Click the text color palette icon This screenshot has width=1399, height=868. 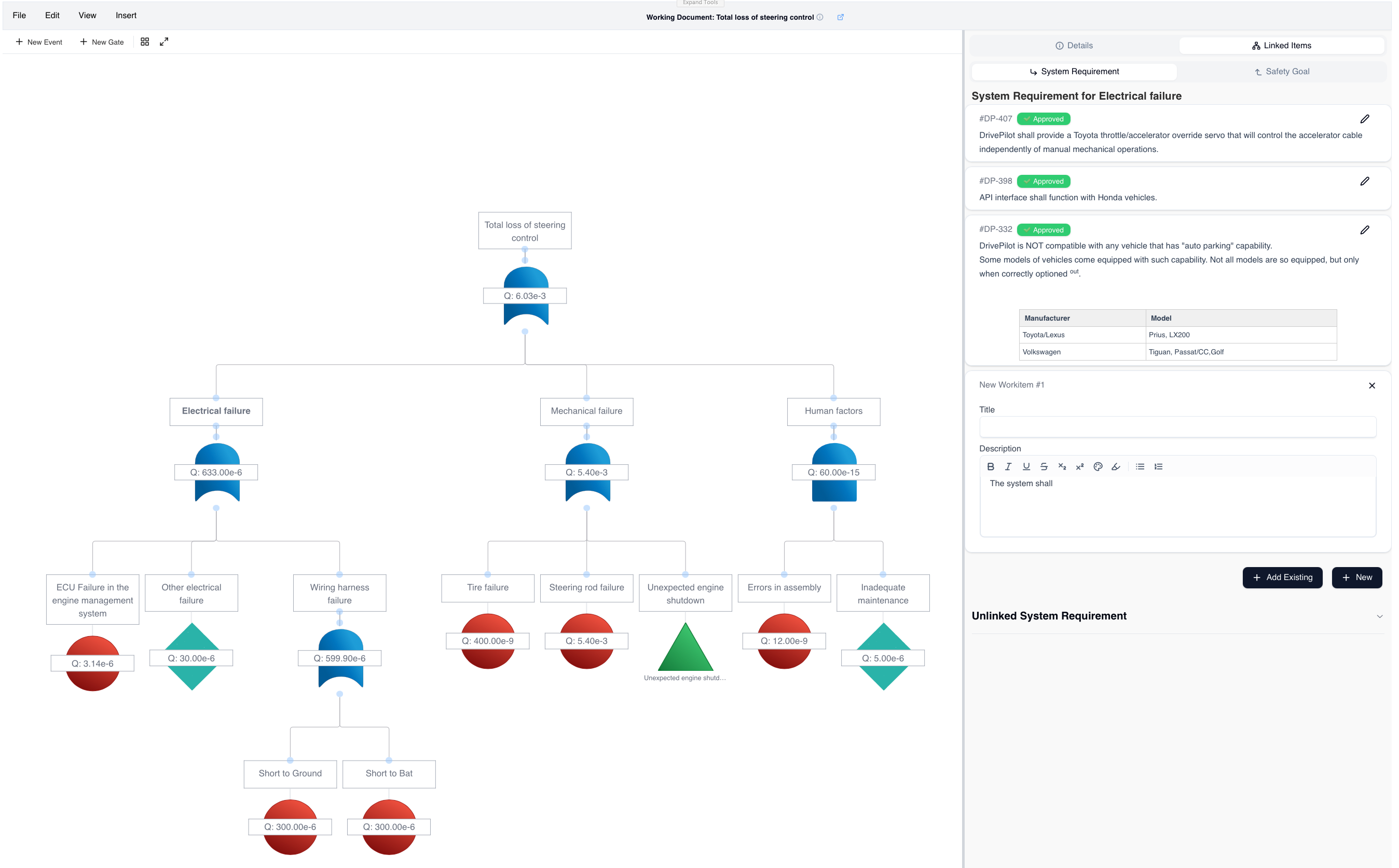coord(1098,467)
